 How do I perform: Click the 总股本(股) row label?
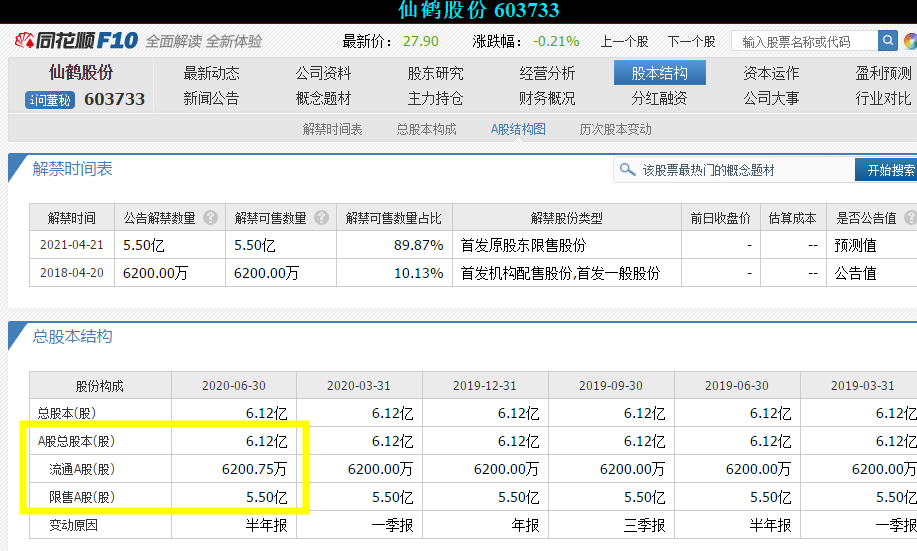67,414
